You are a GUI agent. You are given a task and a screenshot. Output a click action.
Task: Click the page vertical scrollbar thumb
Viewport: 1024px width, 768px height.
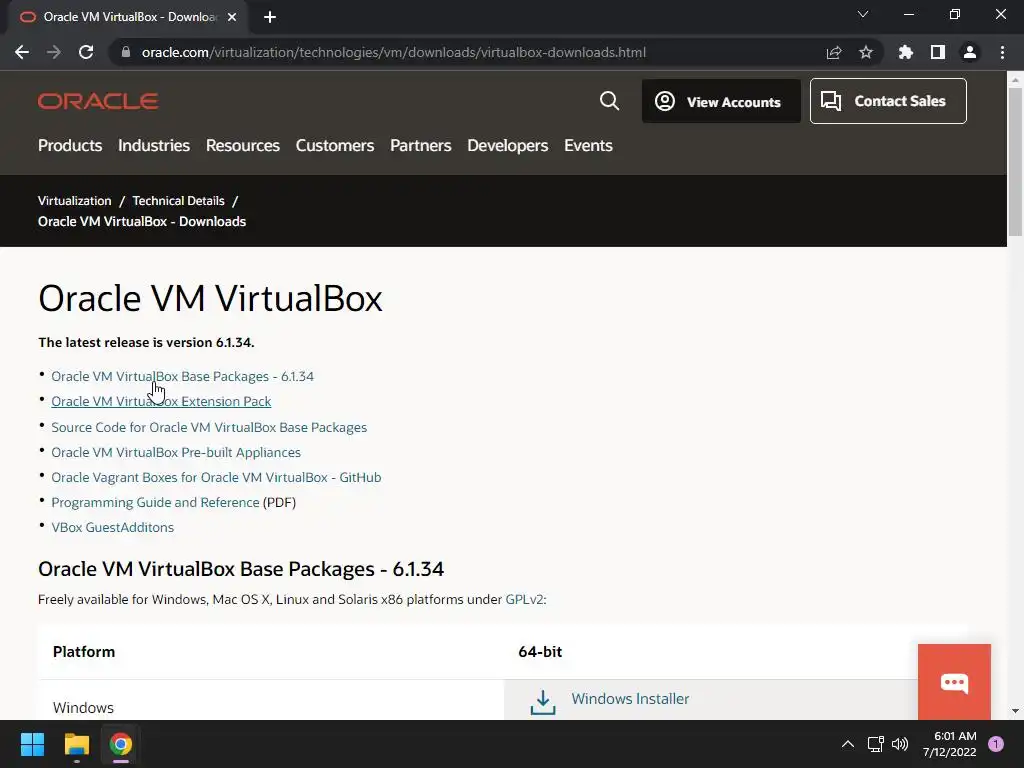pyautogui.click(x=1015, y=161)
